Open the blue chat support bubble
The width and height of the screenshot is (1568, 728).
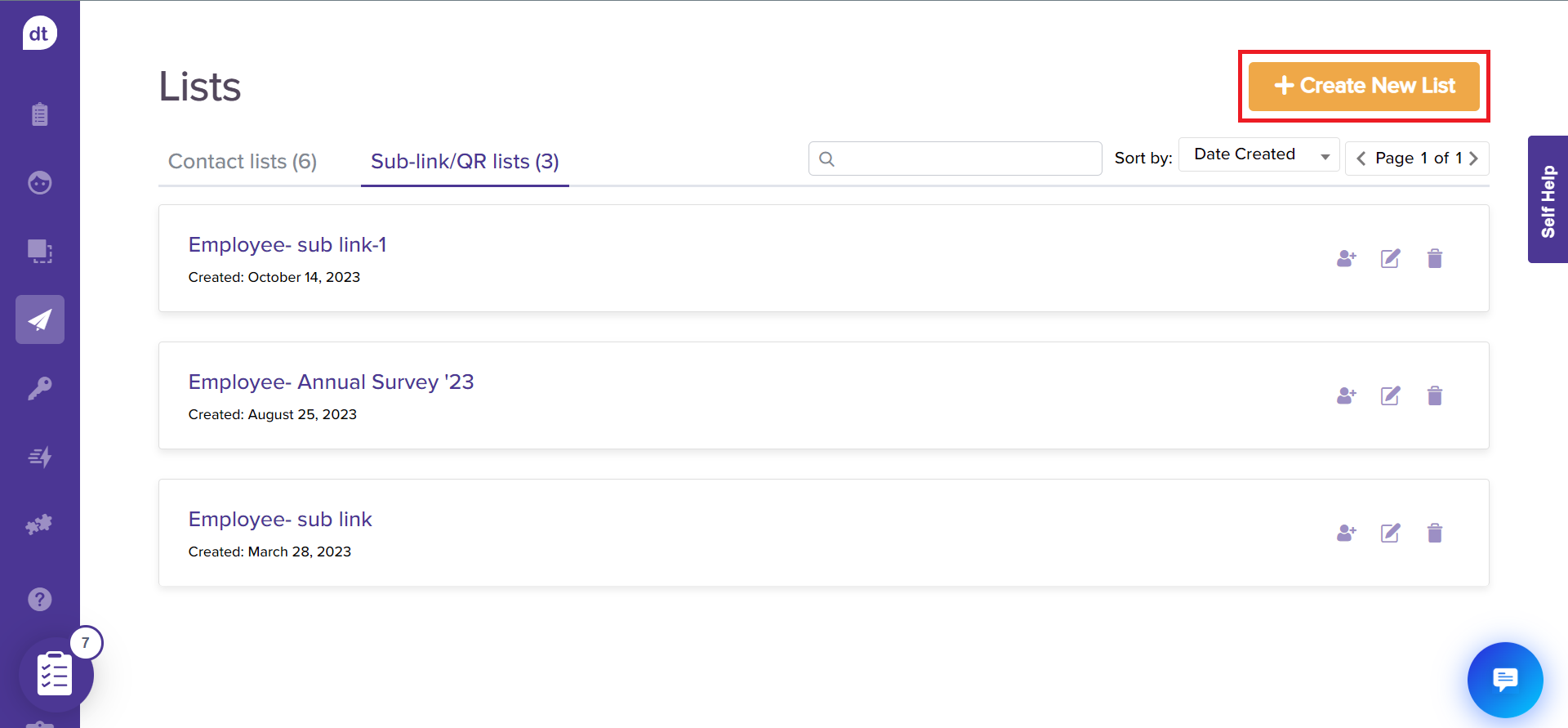point(1504,679)
